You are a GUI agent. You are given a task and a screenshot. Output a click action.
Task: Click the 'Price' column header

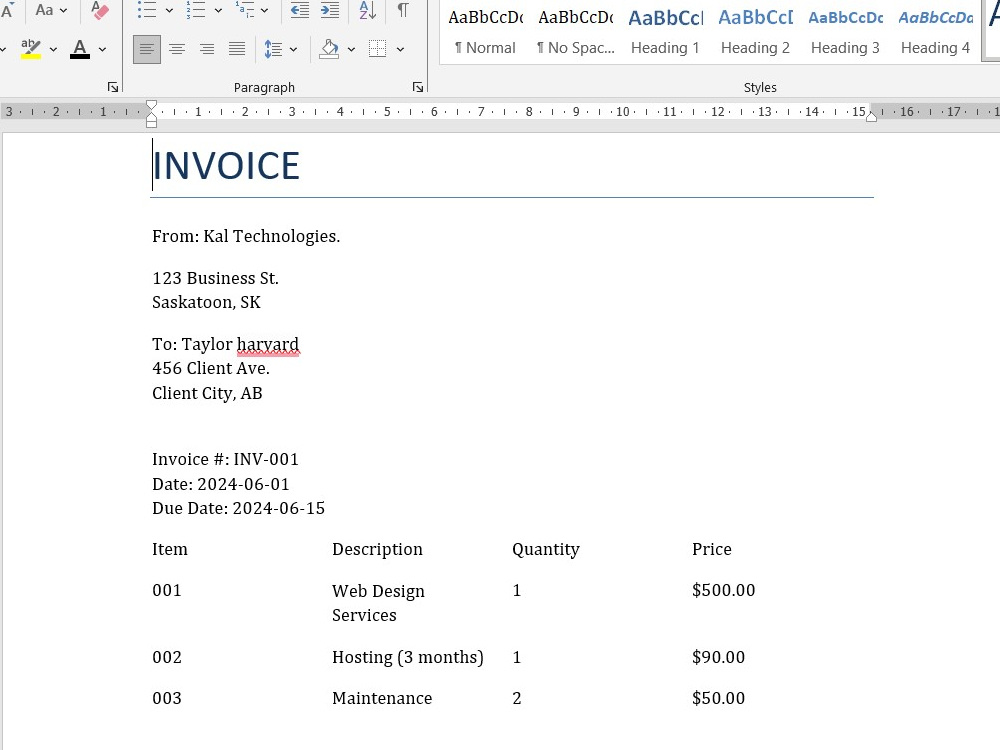[x=712, y=550]
